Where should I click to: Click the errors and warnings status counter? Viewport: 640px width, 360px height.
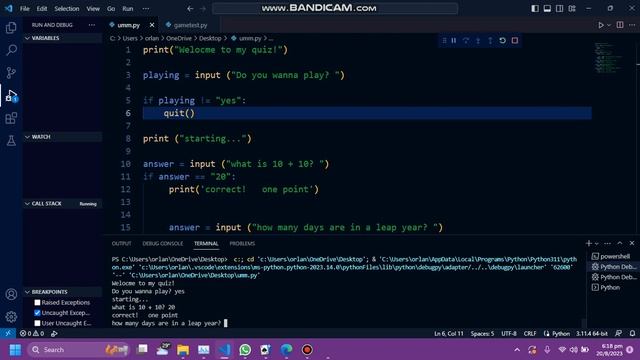pos(32,333)
